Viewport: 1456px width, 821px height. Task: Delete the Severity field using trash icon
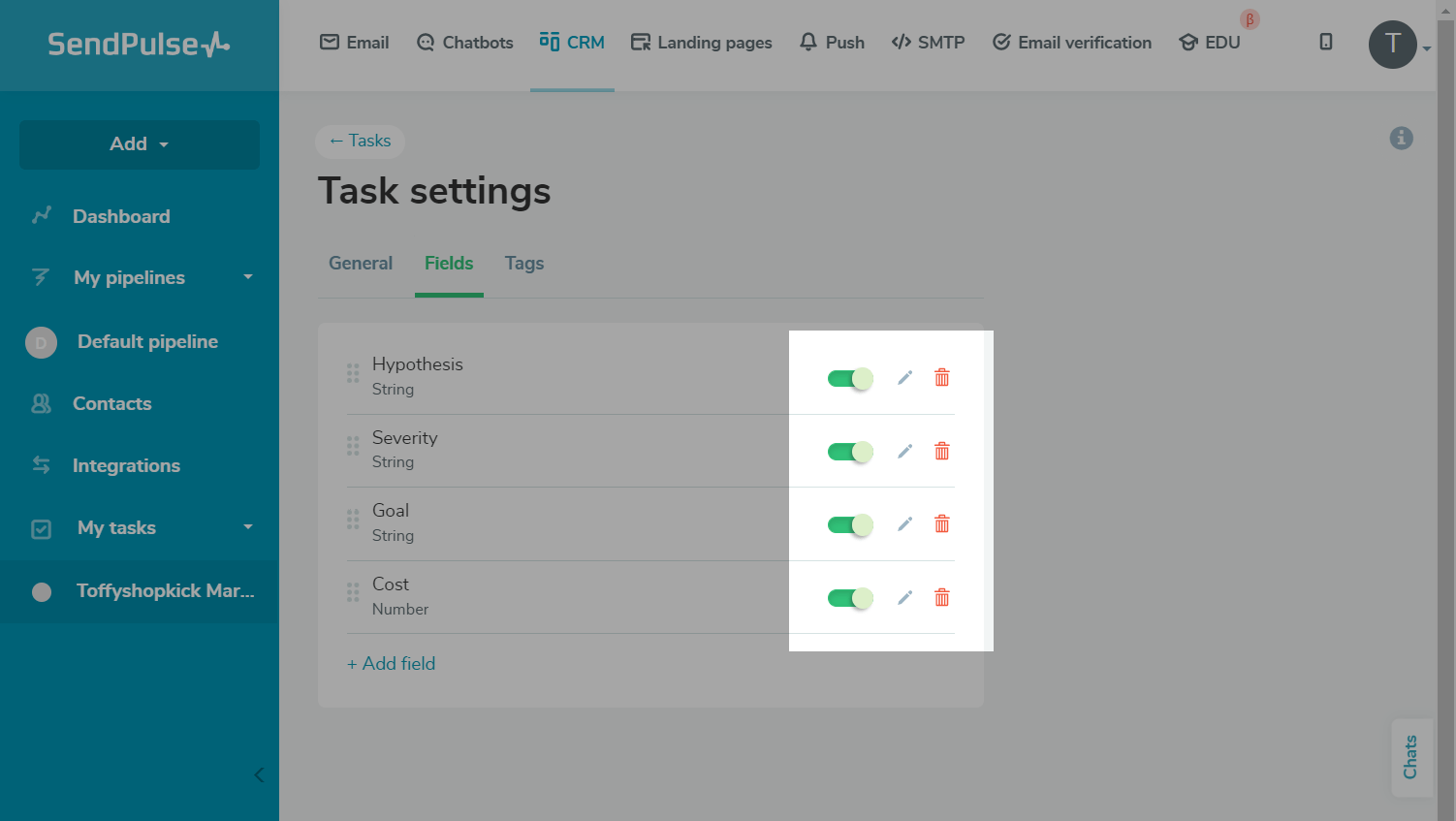click(x=941, y=452)
